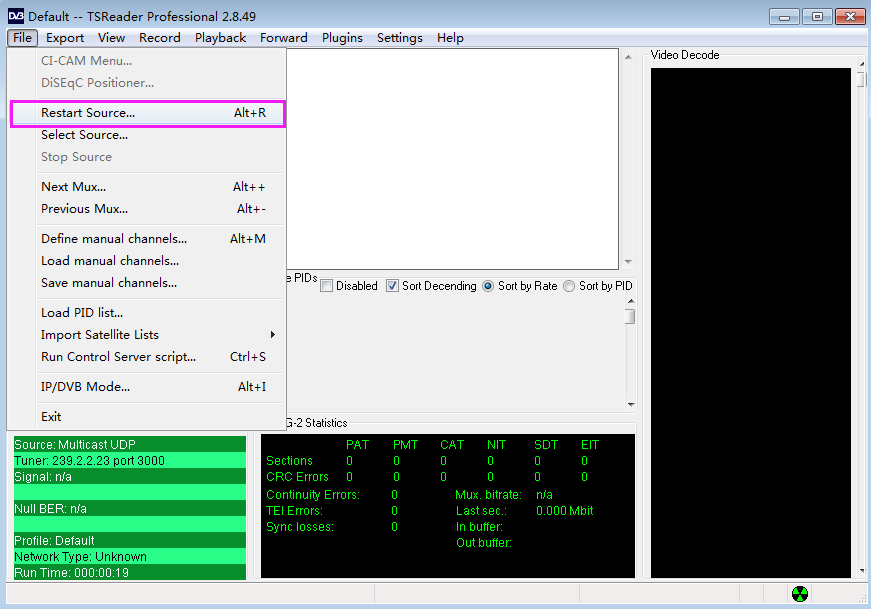Click the top panel scroll up arrow
Screen dimensions: 871x609
pos(628,56)
